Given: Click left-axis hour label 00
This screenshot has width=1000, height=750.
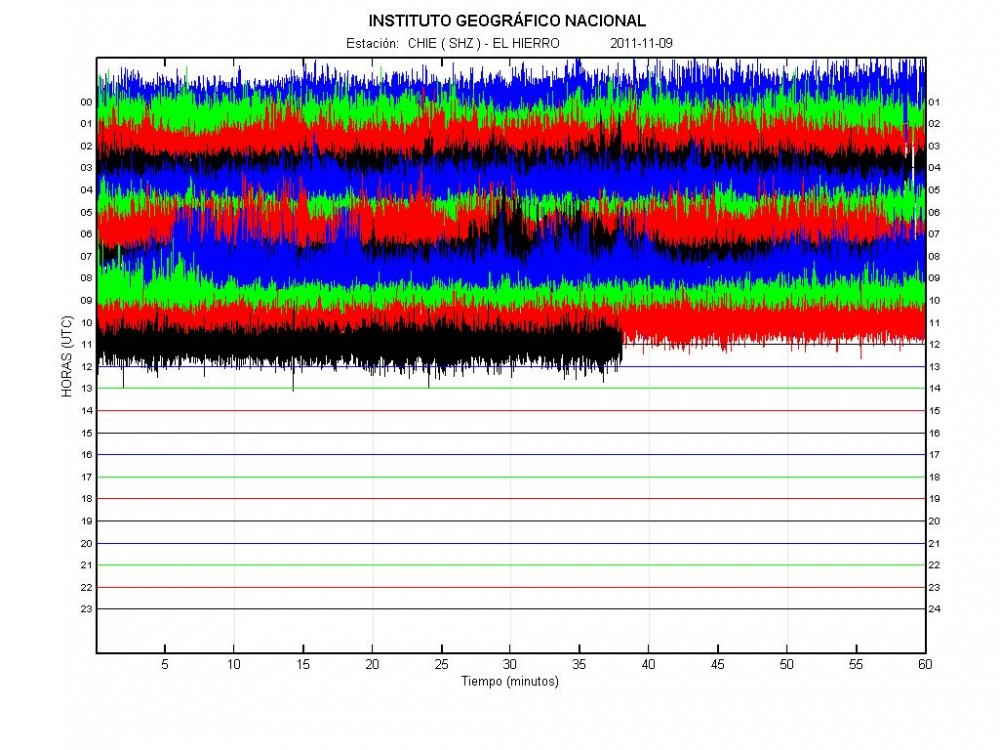Looking at the screenshot, I should click(87, 102).
